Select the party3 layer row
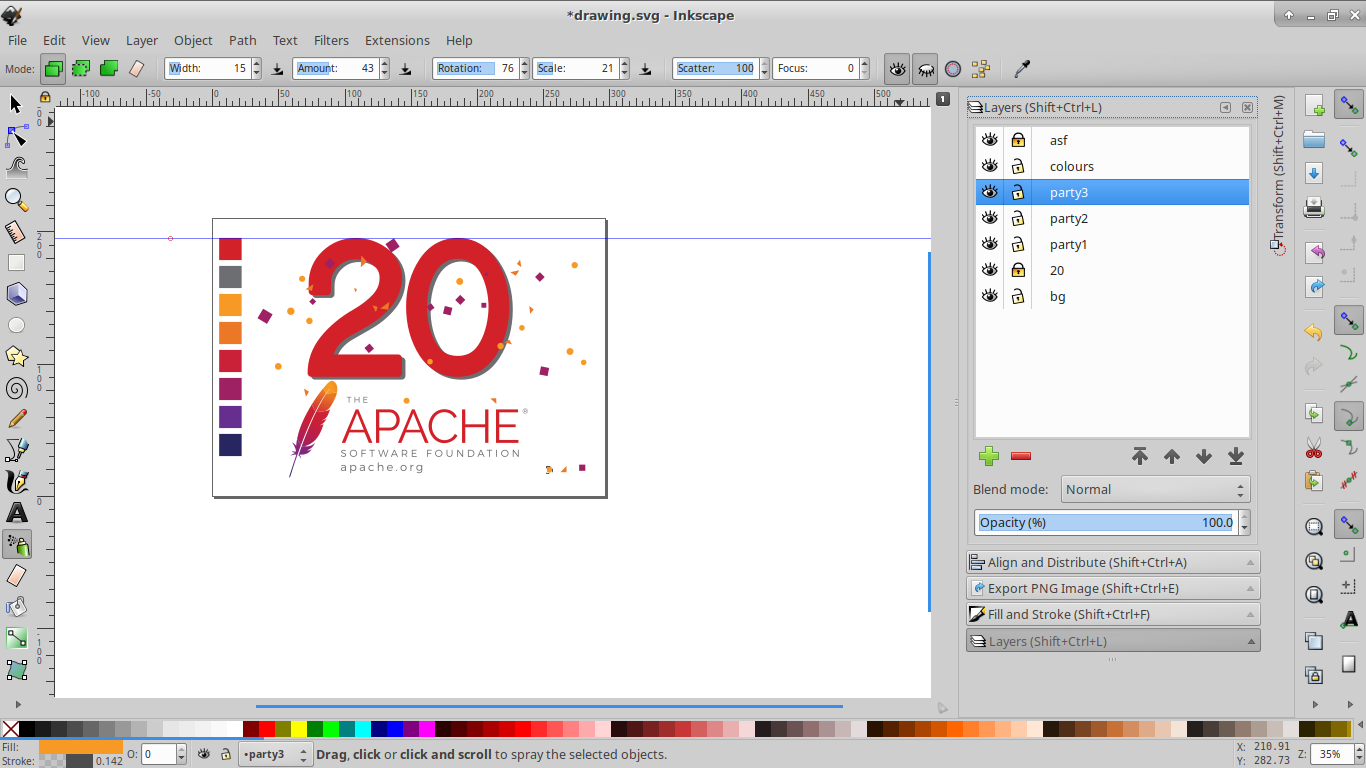Image resolution: width=1366 pixels, height=768 pixels. [x=1112, y=192]
